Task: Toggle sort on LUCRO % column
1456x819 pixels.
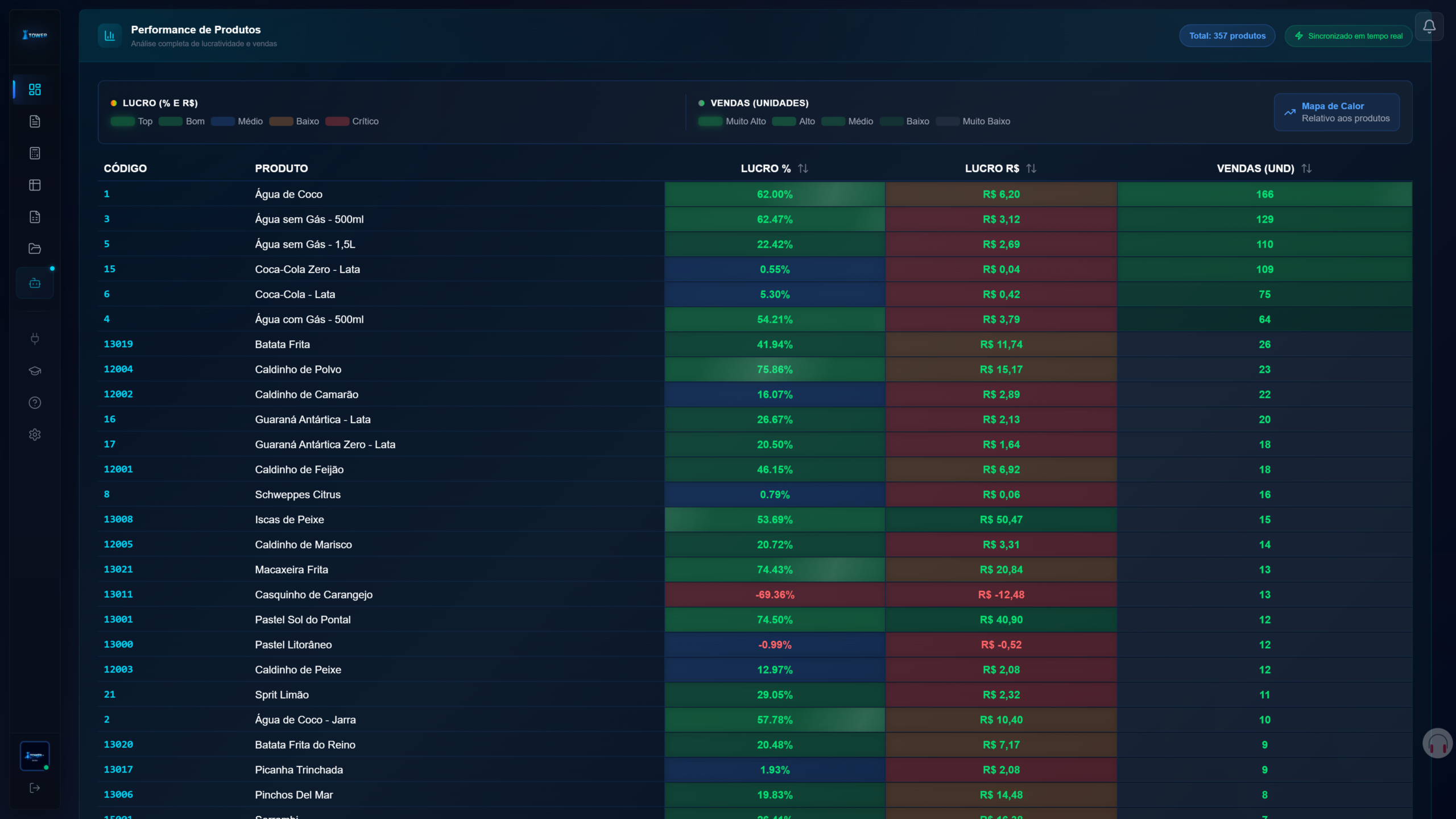Action: (803, 168)
